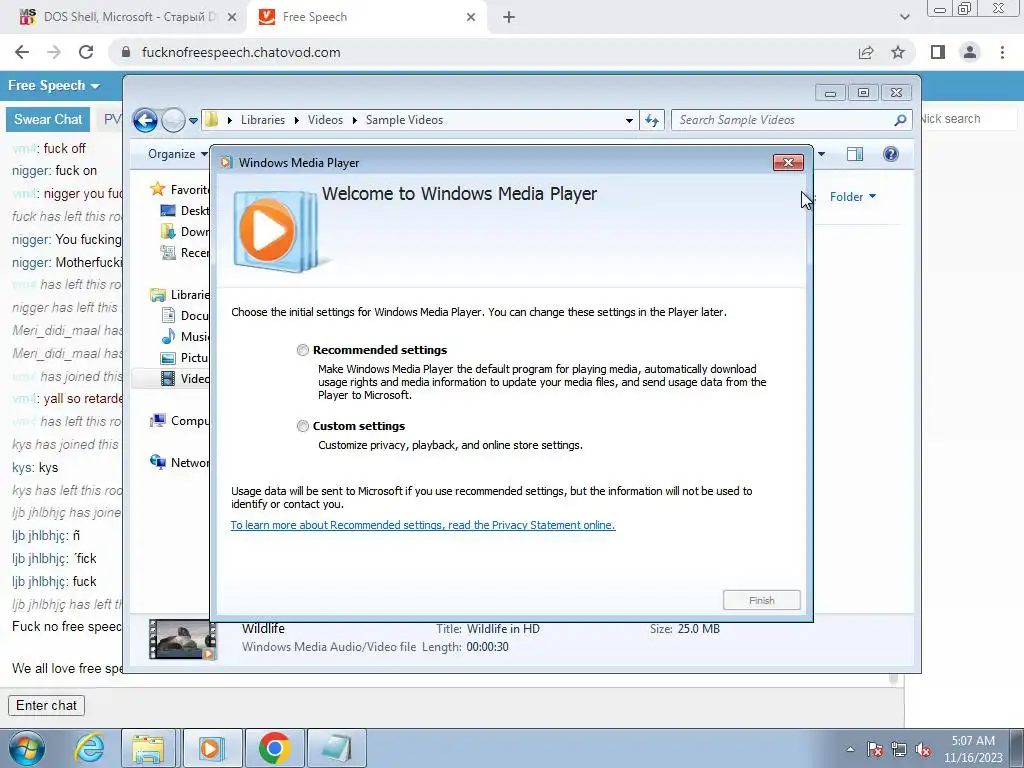
Task: Open the tab search chevron dropdown
Action: click(x=904, y=17)
